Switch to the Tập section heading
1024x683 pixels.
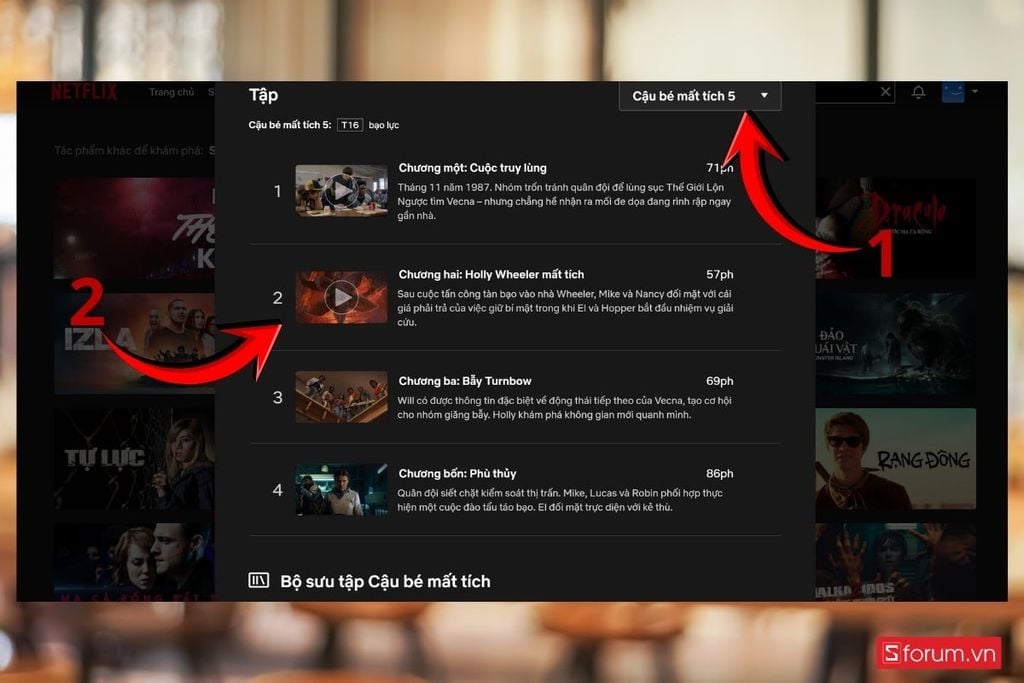(260, 94)
